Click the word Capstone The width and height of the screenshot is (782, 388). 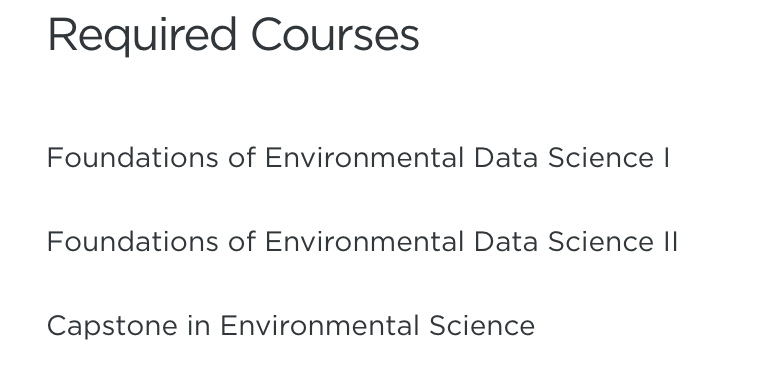[112, 327]
